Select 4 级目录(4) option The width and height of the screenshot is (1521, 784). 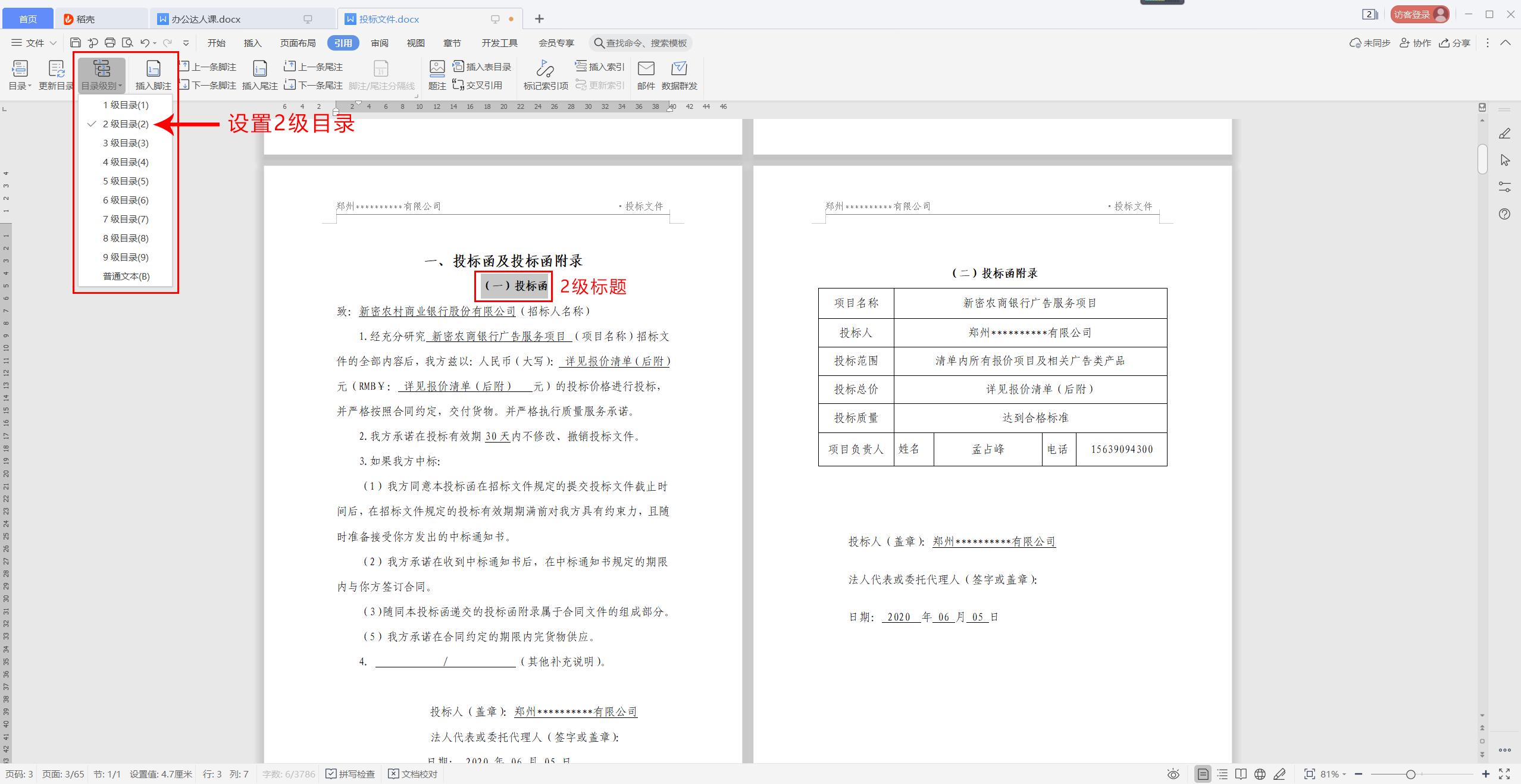click(125, 162)
